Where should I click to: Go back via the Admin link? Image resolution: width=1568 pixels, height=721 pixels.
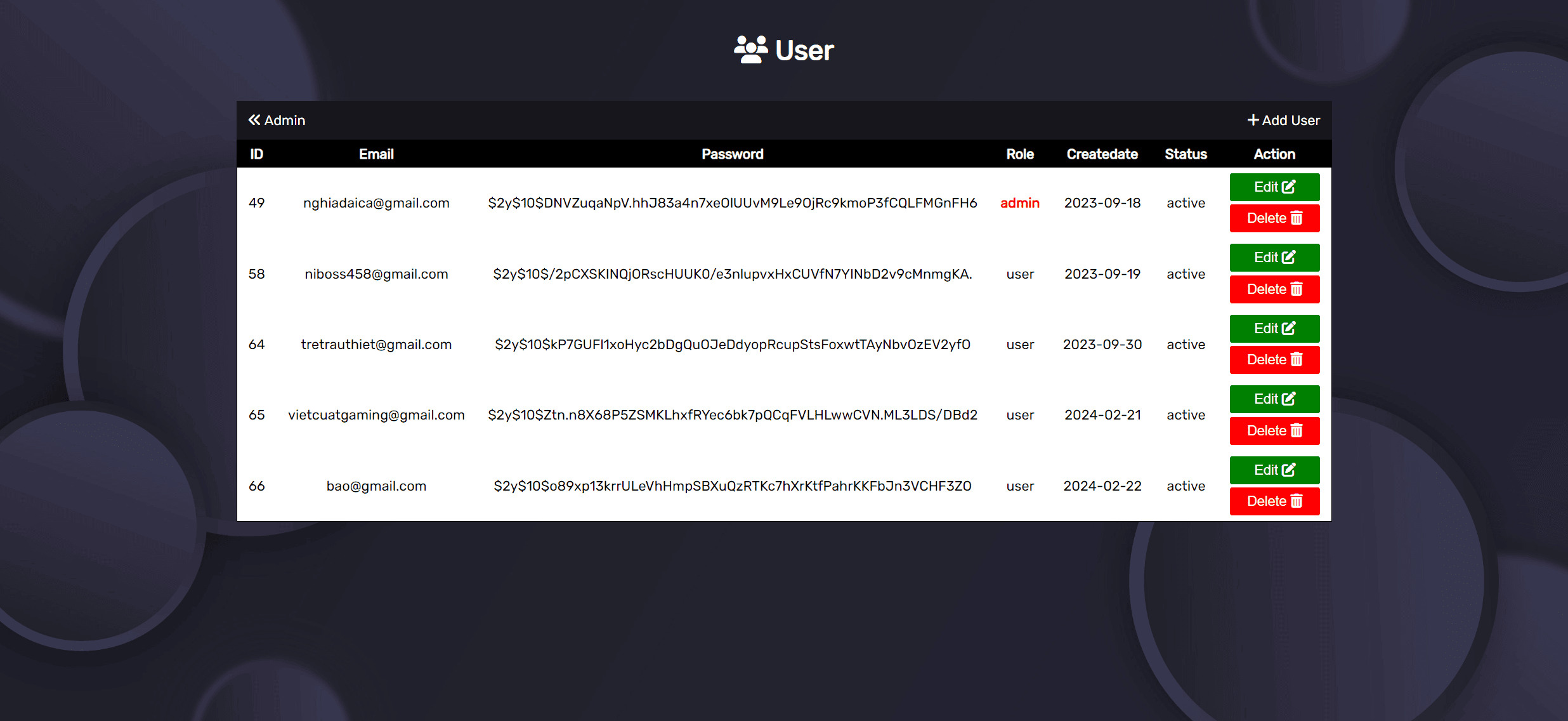coord(277,121)
